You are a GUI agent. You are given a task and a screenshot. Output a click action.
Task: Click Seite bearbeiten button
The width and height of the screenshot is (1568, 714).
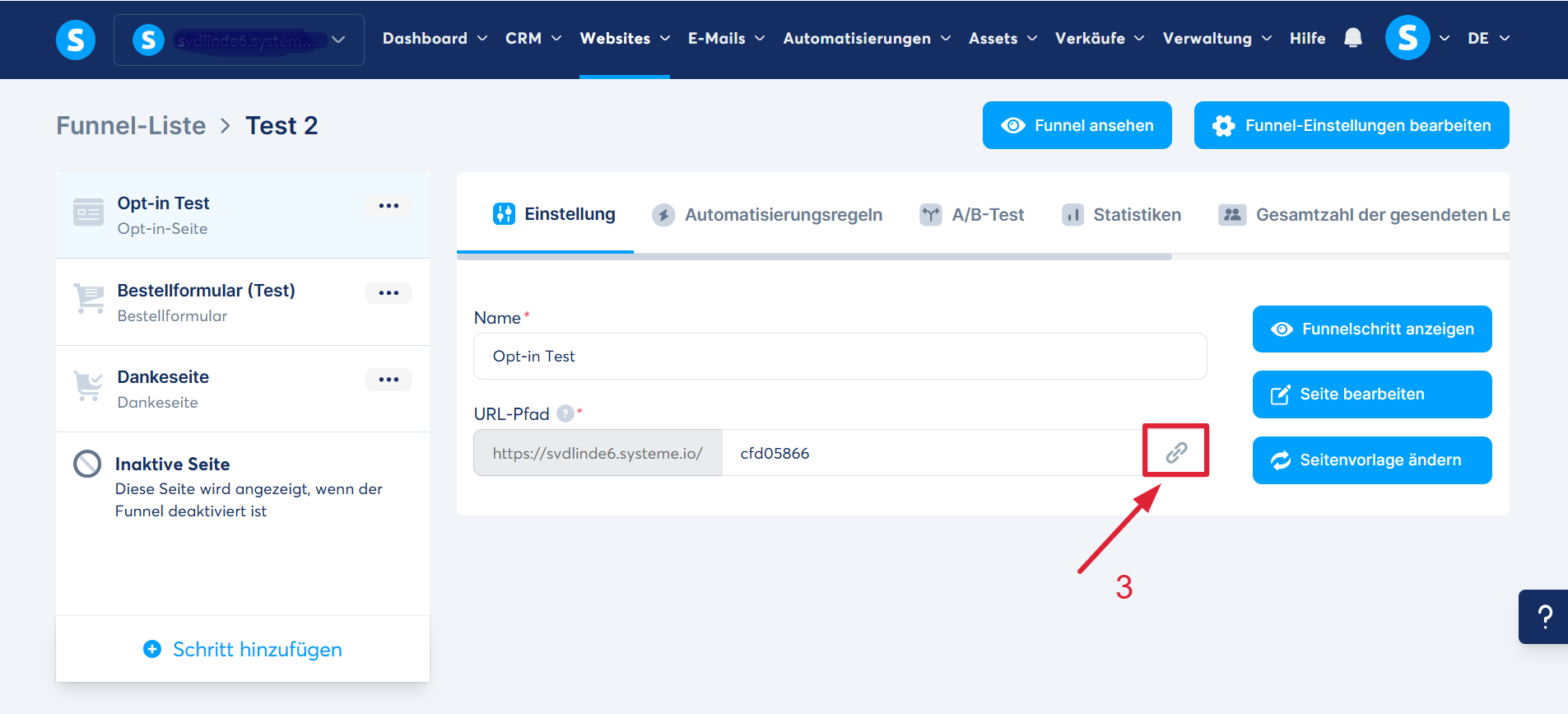tap(1372, 394)
